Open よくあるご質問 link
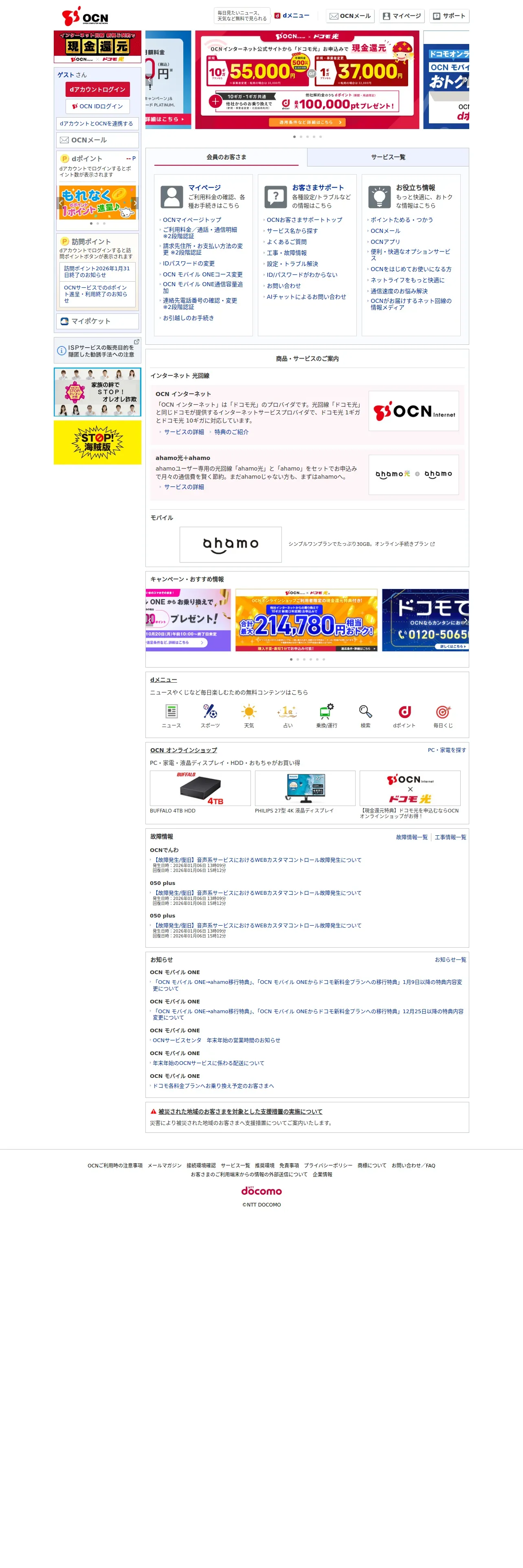This screenshot has height=1568, width=523. (287, 242)
